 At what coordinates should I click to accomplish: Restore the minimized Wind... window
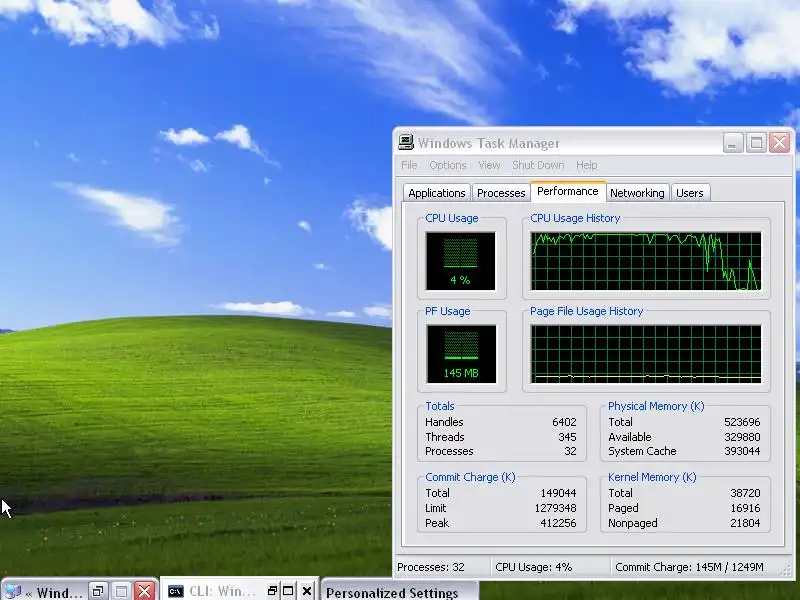tap(97, 592)
